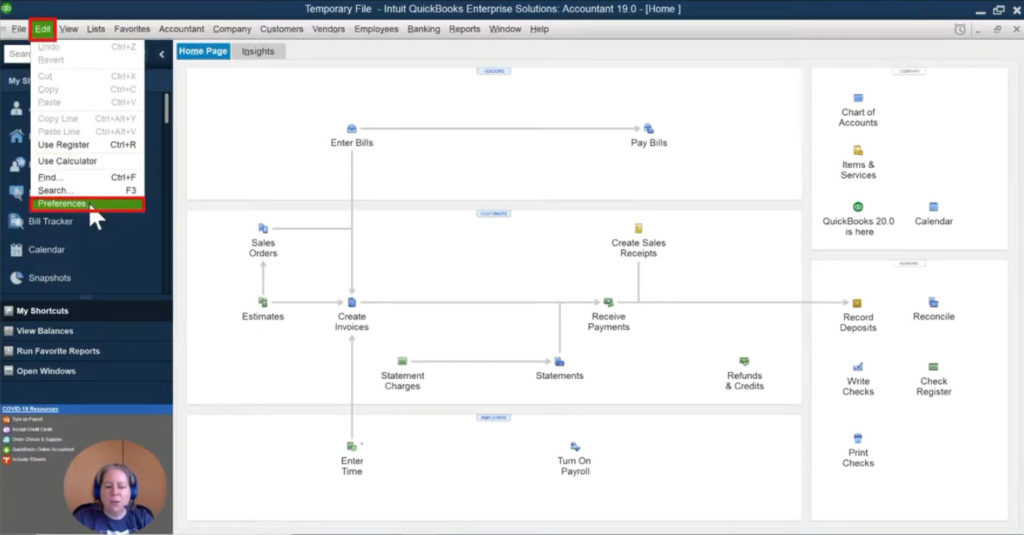Open the Reports menu
Screen dimensions: 1024x535
point(464,29)
